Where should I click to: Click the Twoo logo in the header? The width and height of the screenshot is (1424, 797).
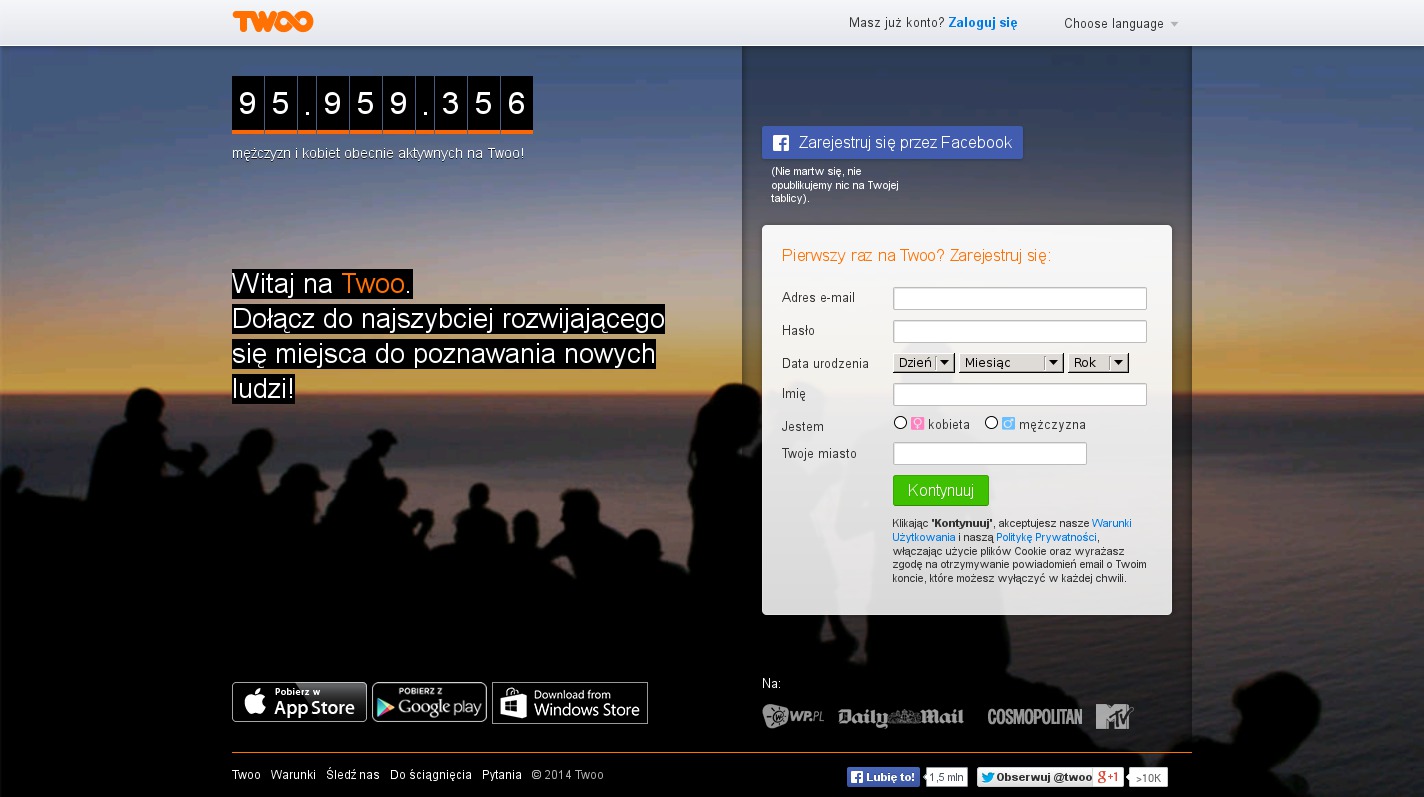click(273, 21)
